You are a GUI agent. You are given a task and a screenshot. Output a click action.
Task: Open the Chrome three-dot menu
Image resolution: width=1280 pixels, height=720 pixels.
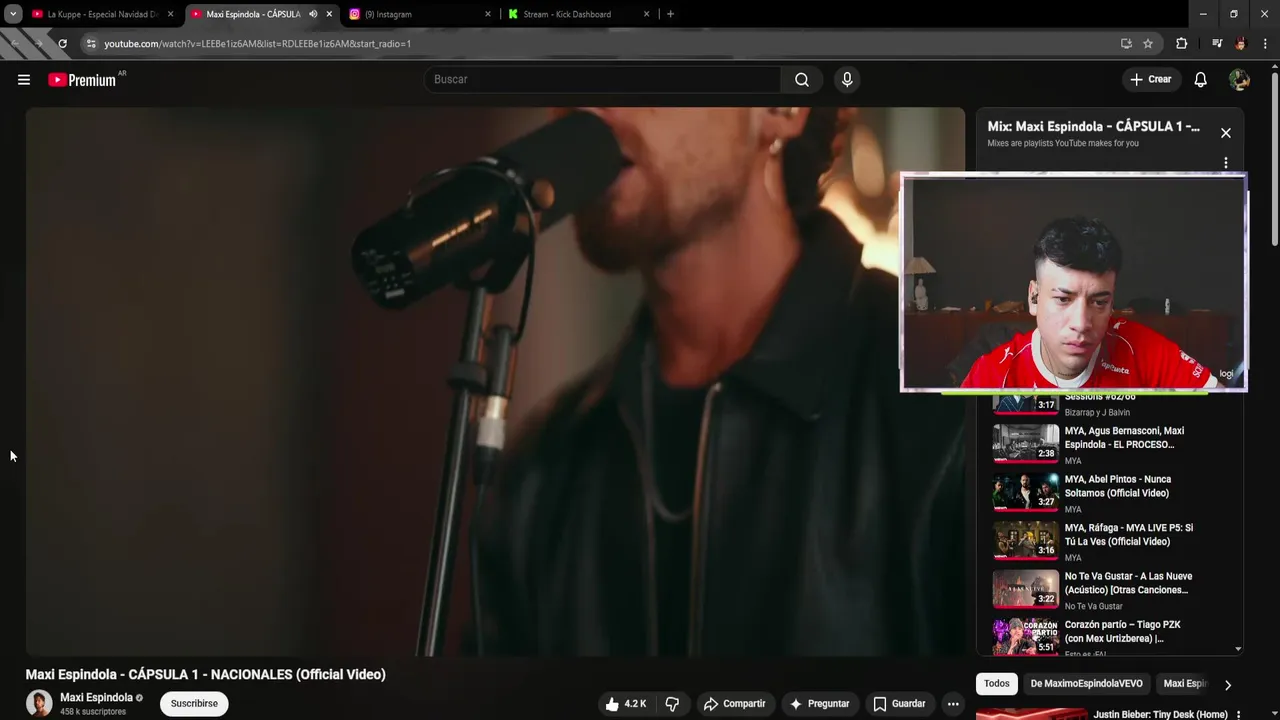pyautogui.click(x=1264, y=44)
